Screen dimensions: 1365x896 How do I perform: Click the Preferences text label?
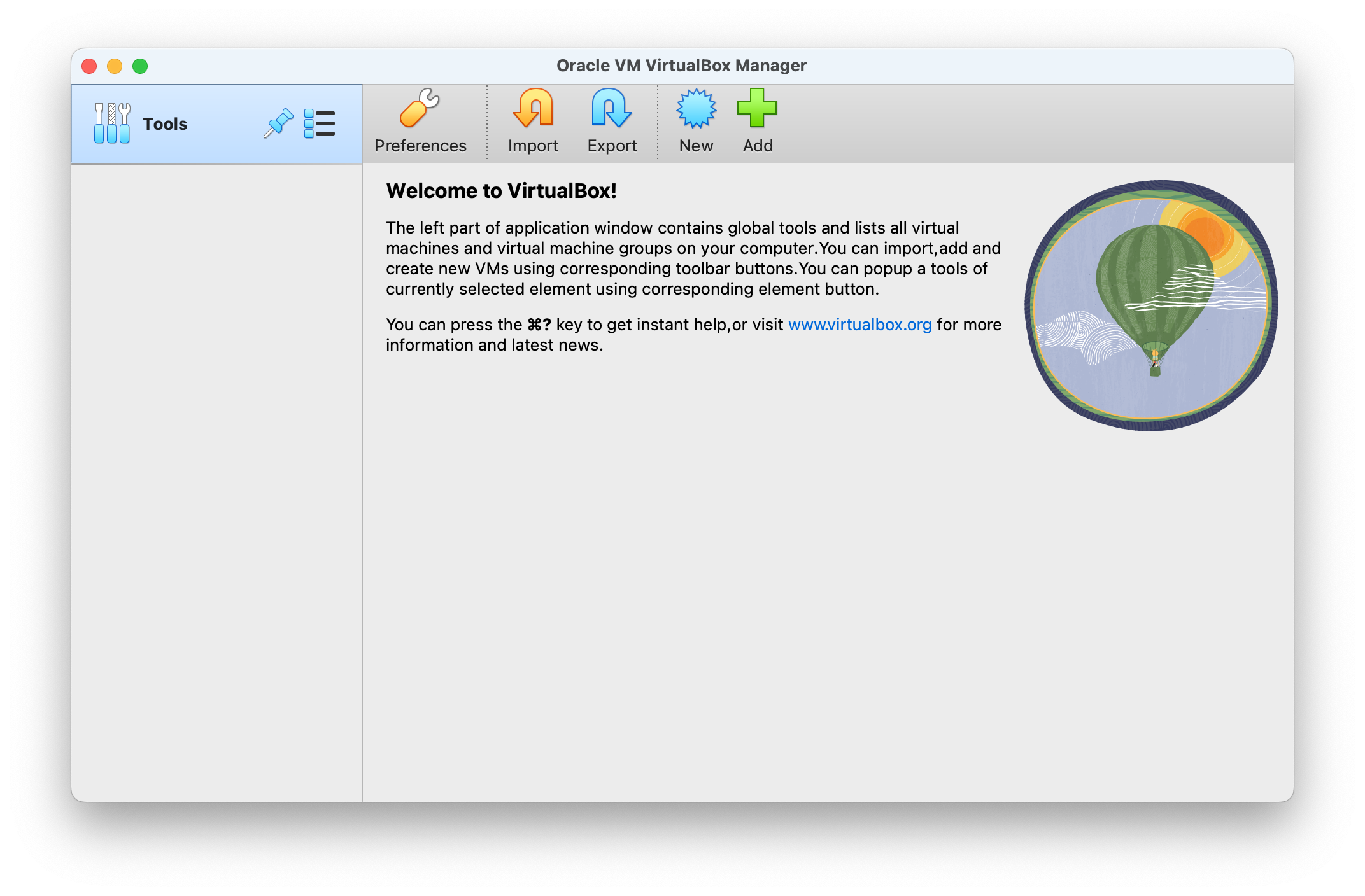pos(420,146)
